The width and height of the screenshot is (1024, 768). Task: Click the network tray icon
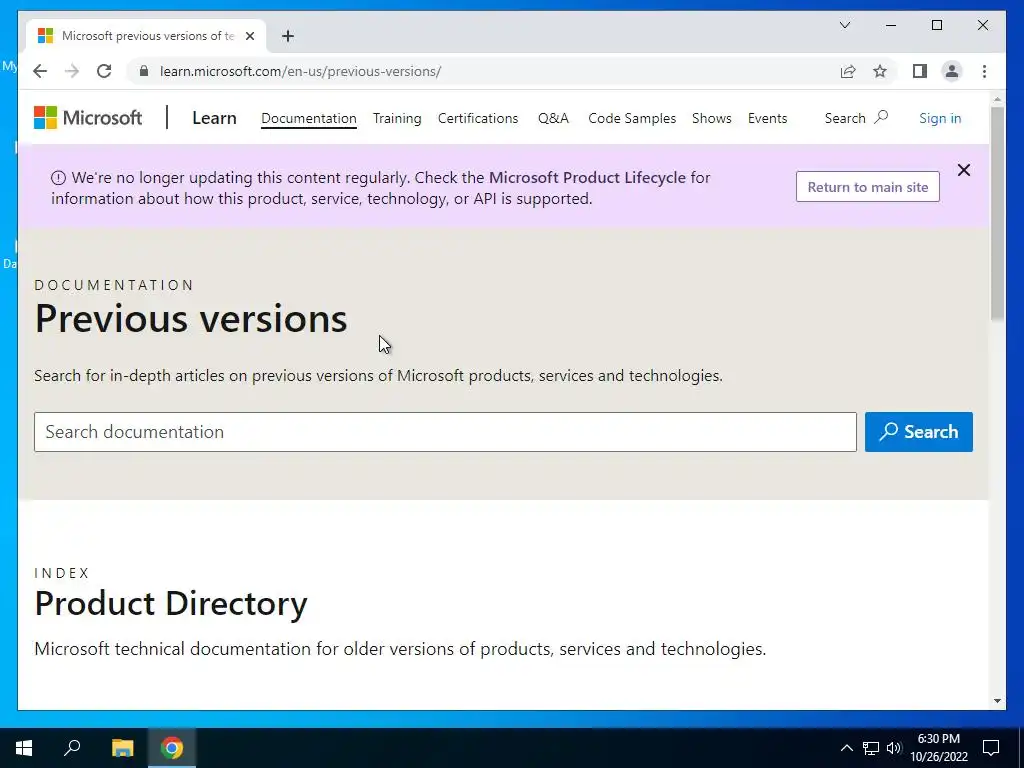[x=871, y=748]
